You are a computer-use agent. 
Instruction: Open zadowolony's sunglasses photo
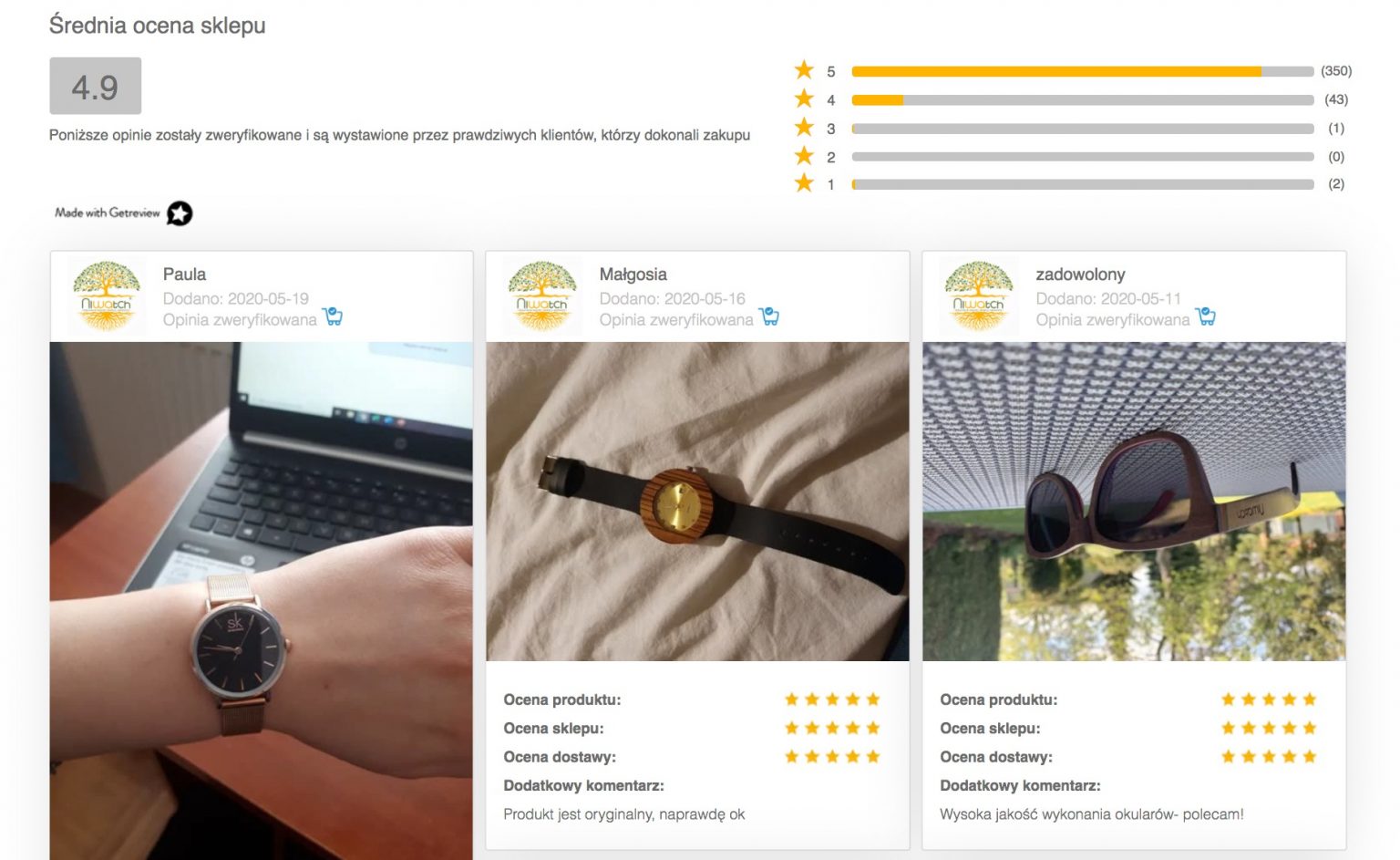click(1134, 502)
